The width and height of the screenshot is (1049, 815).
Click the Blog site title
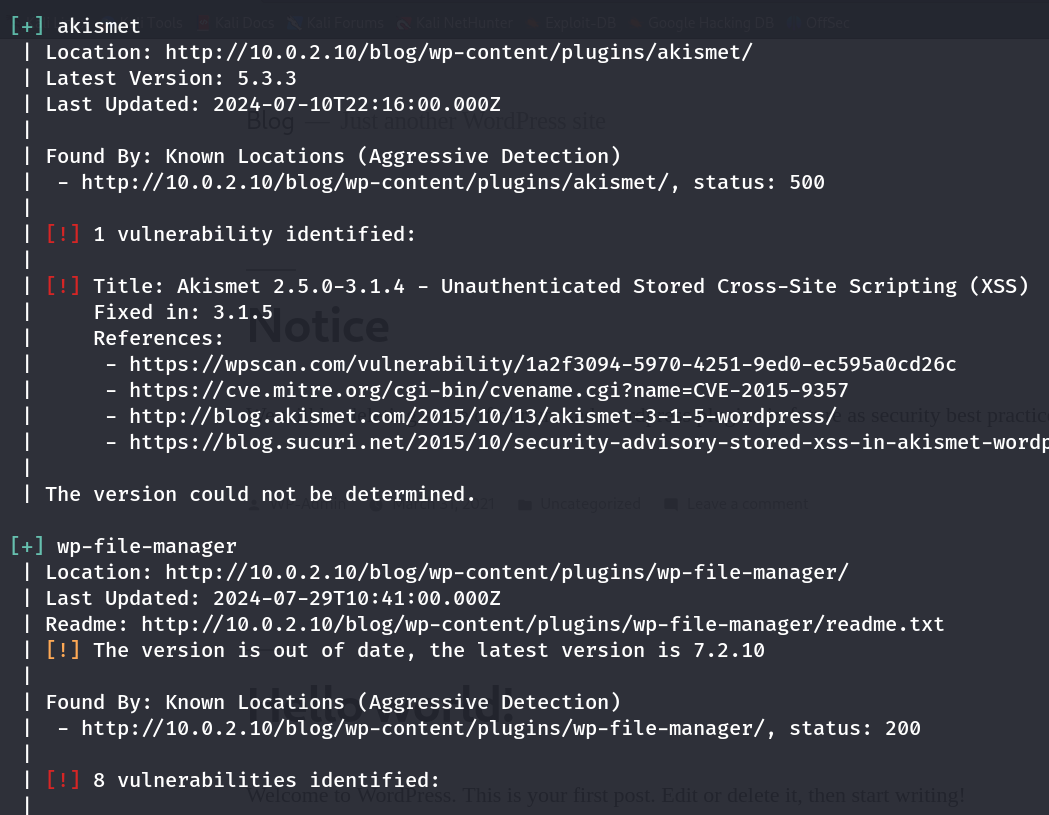tap(270, 122)
